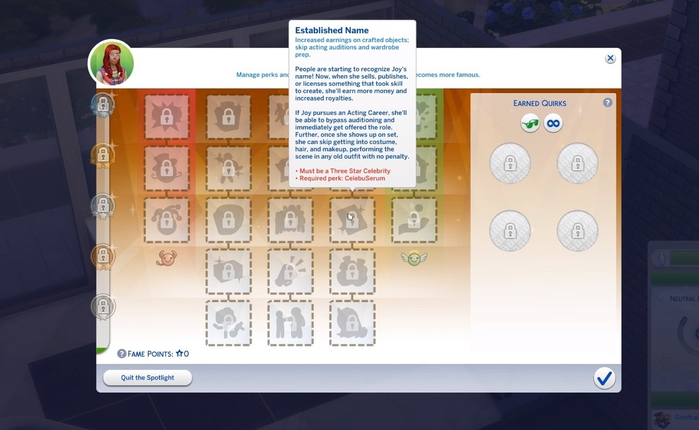Click the 'Must be a Three Star Celebrity' requirement
699x430 pixels.
coord(345,171)
